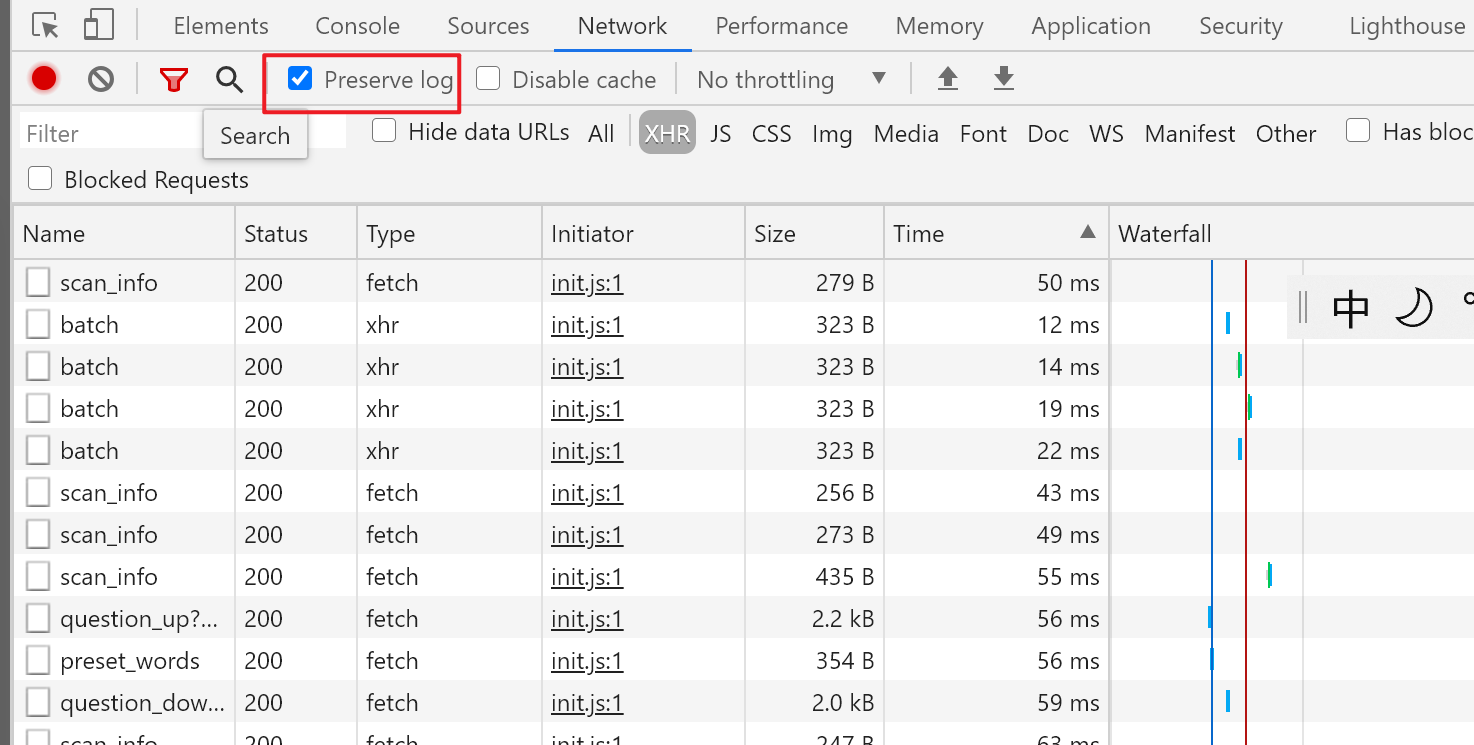
Task: Click the inspect element picker icon
Action: coord(45,26)
